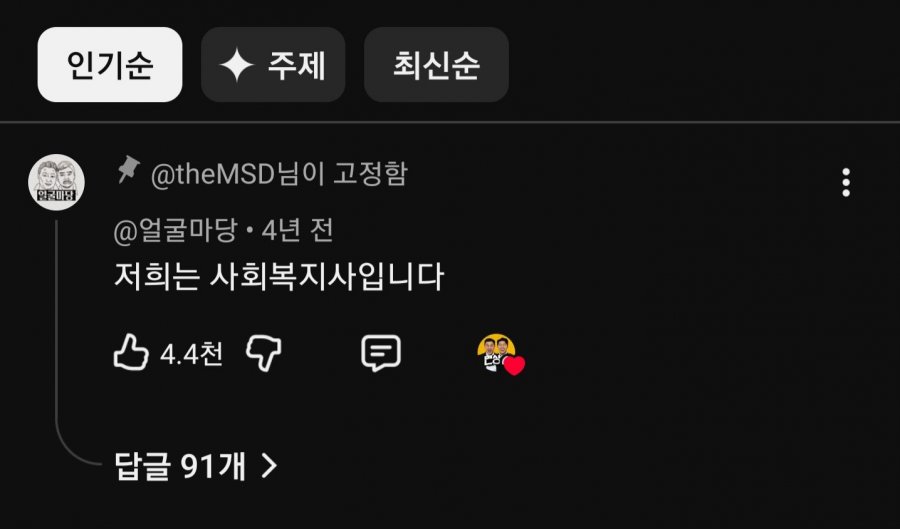Image resolution: width=900 pixels, height=529 pixels.
Task: Click the '4년 전' timestamp
Action: [297, 231]
